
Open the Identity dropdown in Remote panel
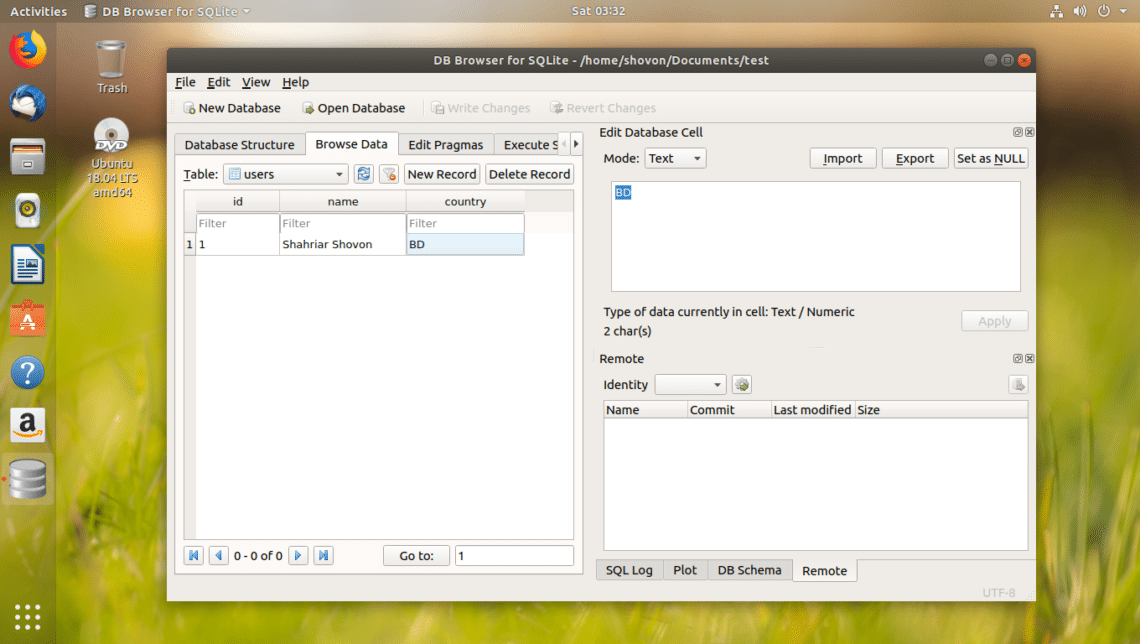pos(690,384)
